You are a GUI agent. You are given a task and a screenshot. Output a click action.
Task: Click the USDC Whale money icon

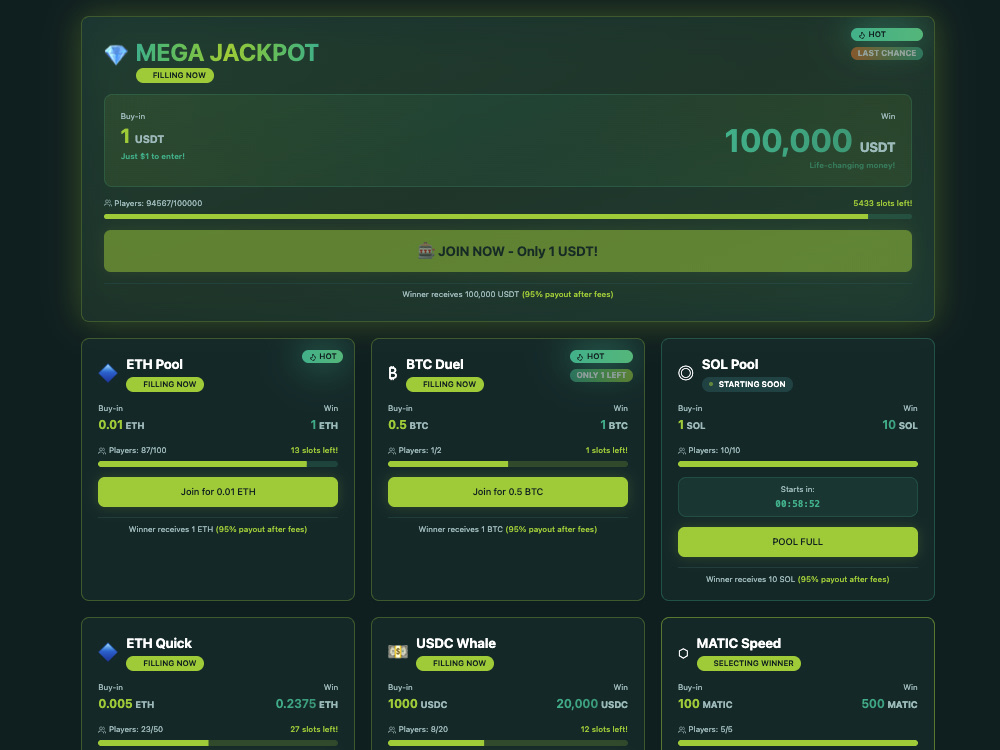398,652
